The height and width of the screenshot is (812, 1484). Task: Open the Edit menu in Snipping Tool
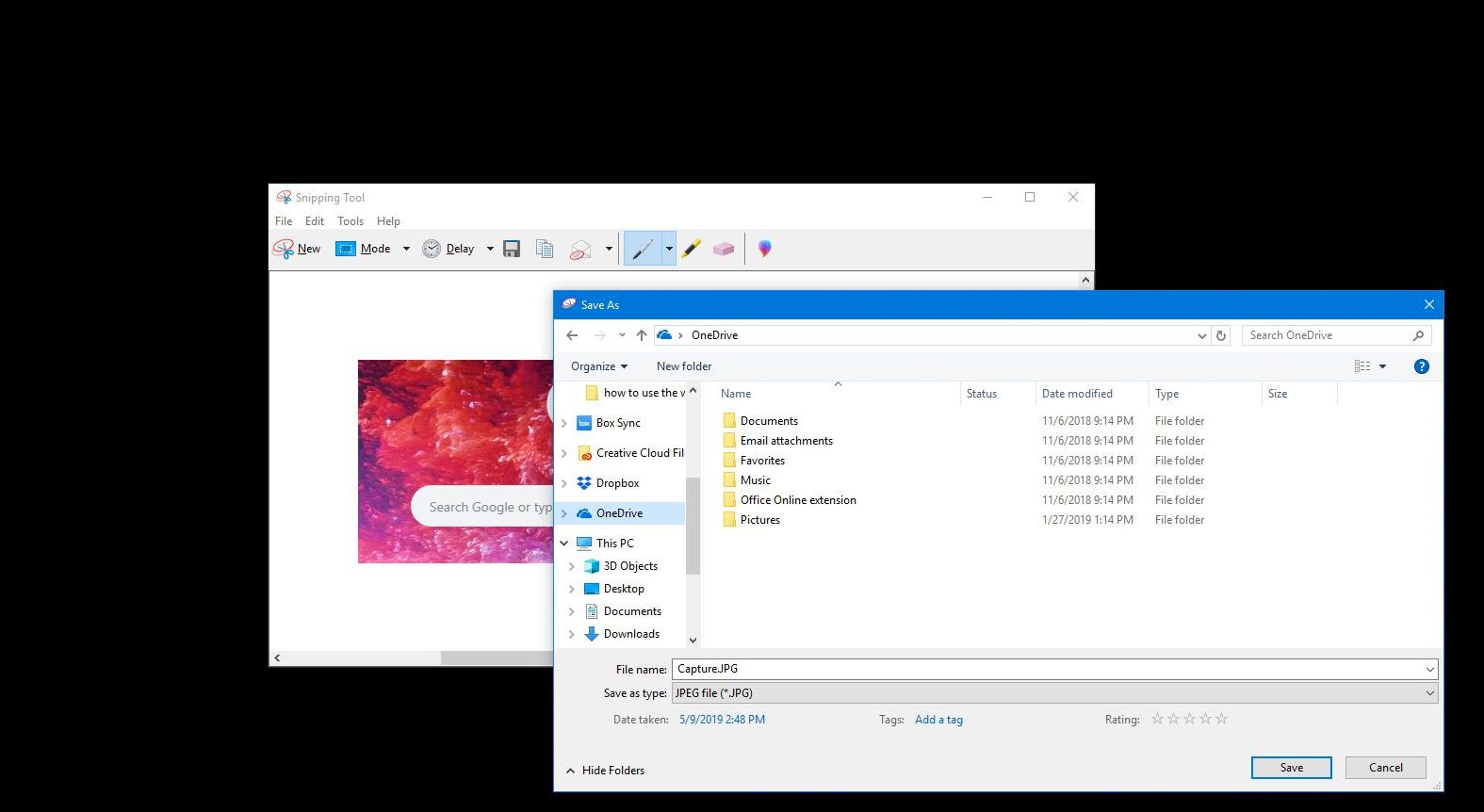(315, 221)
